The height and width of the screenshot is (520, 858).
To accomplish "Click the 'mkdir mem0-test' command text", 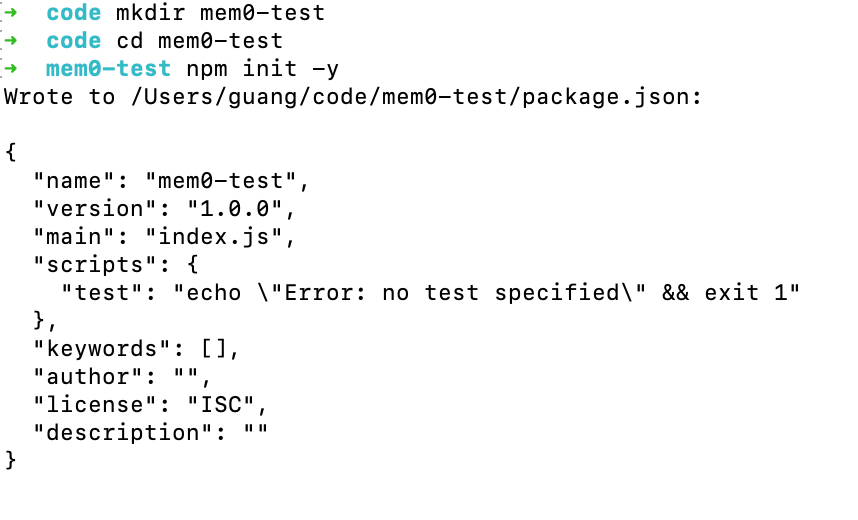I will tap(221, 13).
